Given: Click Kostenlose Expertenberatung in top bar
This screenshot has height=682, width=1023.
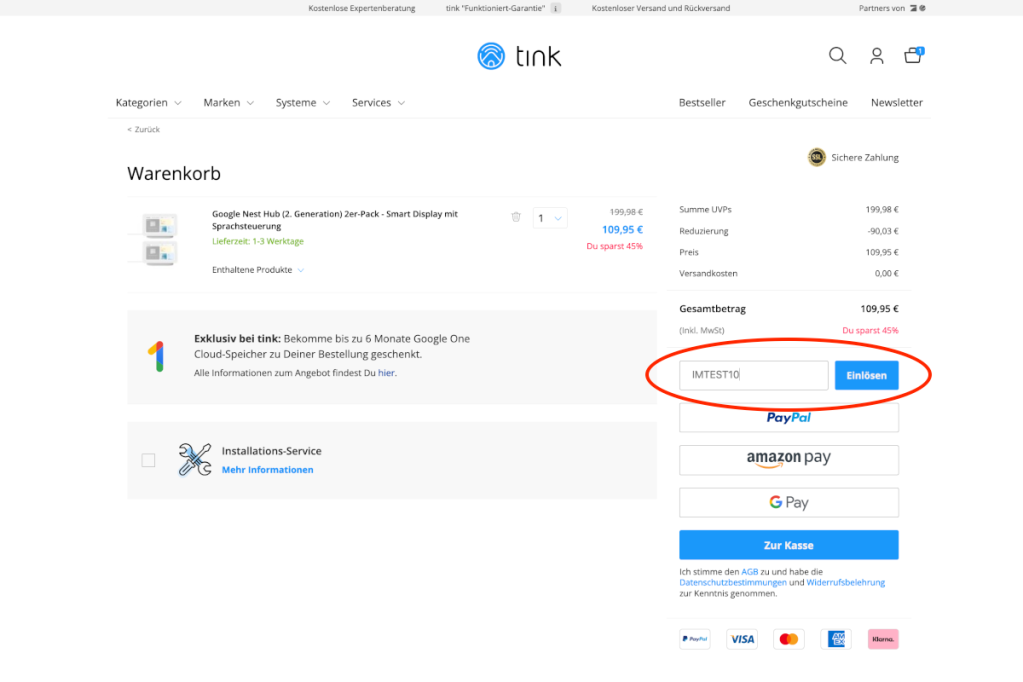Looking at the screenshot, I should [361, 8].
